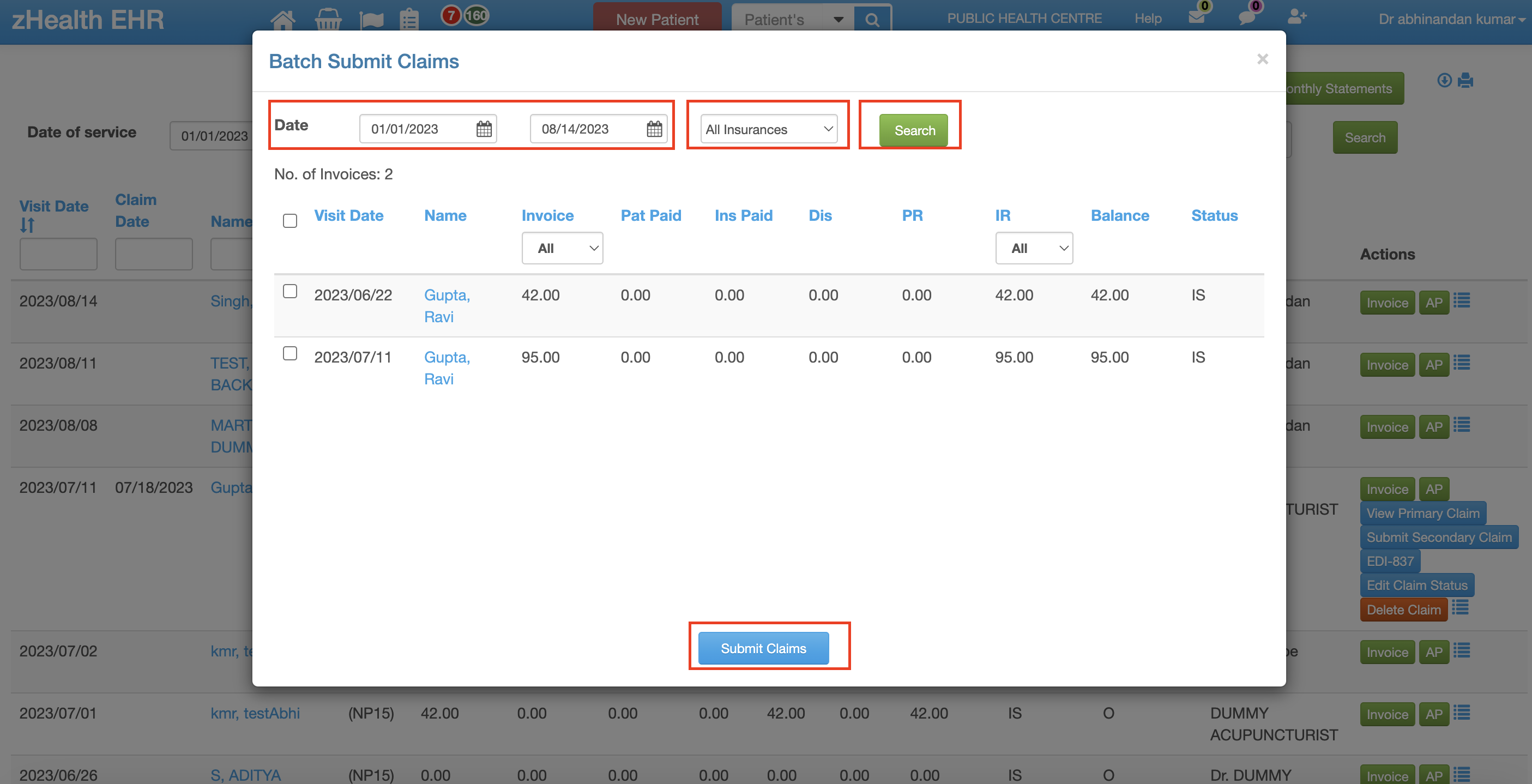The width and height of the screenshot is (1532, 784).
Task: View the green badge showing 160
Action: pyautogui.click(x=477, y=15)
